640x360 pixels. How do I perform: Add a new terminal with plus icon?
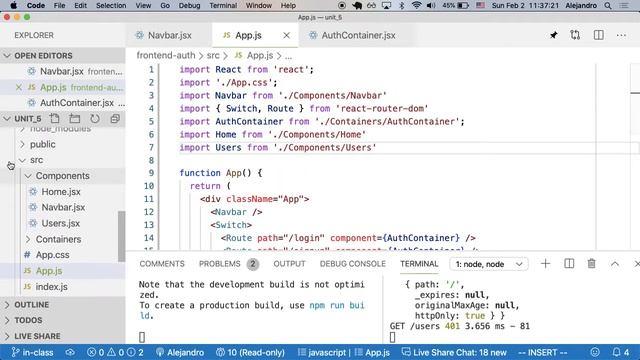[545, 264]
